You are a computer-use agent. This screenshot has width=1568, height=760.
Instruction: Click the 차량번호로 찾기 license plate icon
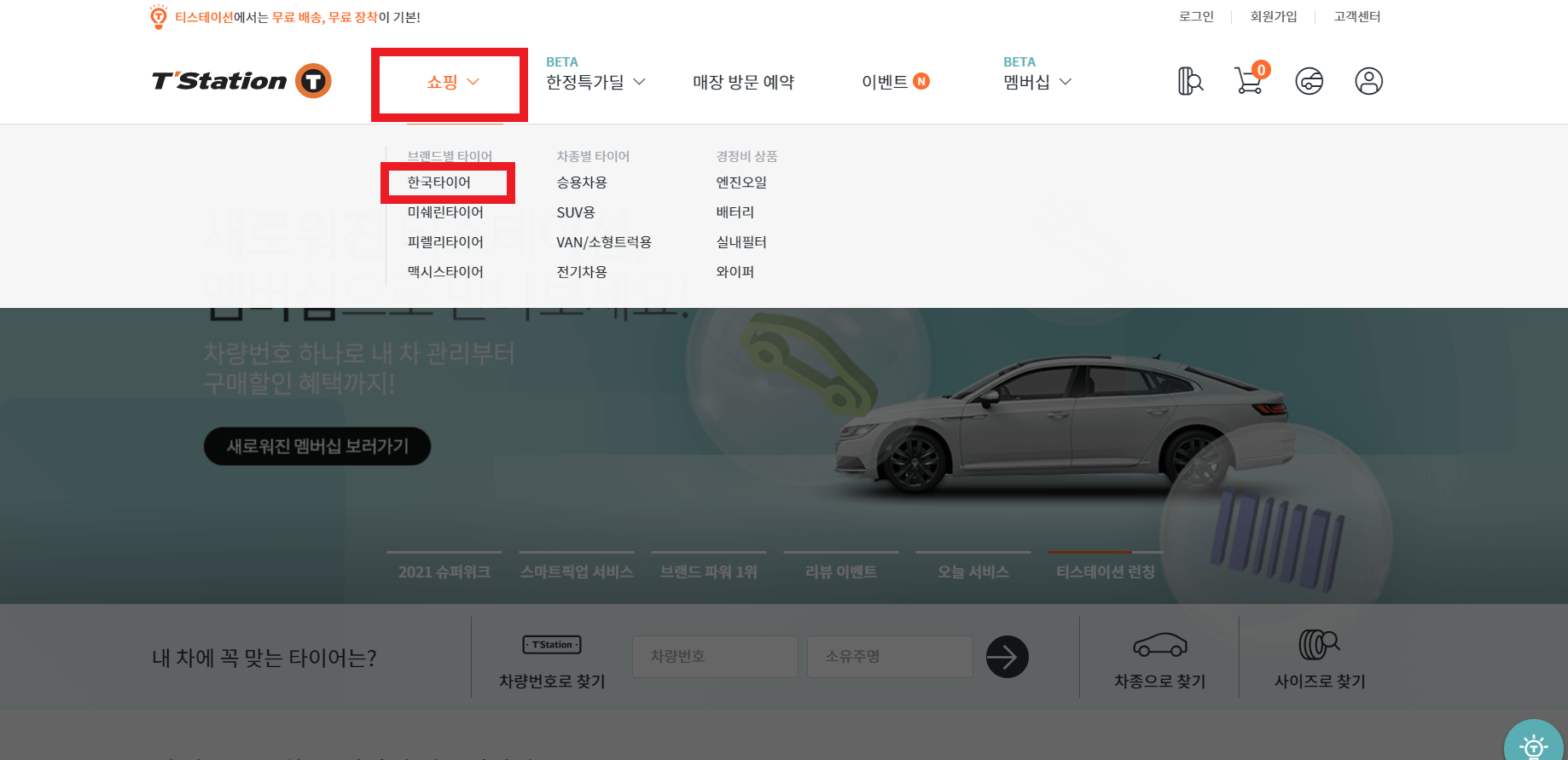click(552, 645)
